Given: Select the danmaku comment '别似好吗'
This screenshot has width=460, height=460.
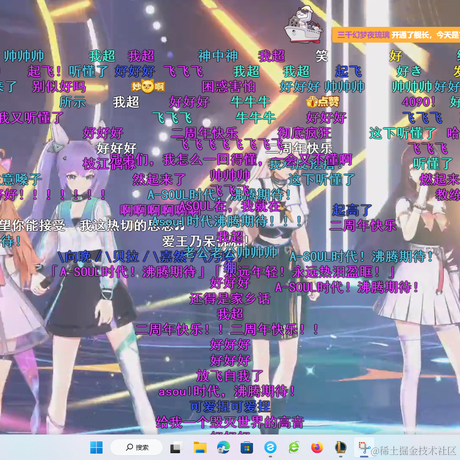Looking at the screenshot, I should pyautogui.click(x=59, y=87).
